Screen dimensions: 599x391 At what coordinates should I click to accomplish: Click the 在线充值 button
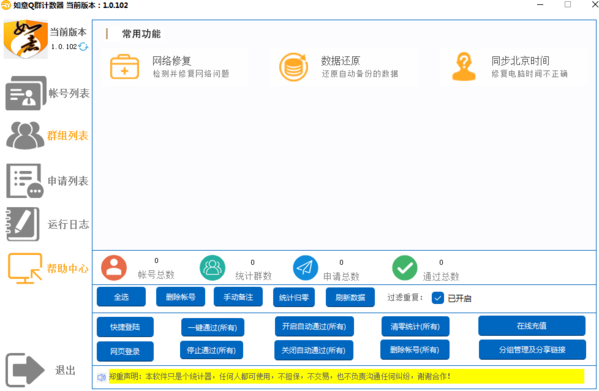tap(531, 326)
